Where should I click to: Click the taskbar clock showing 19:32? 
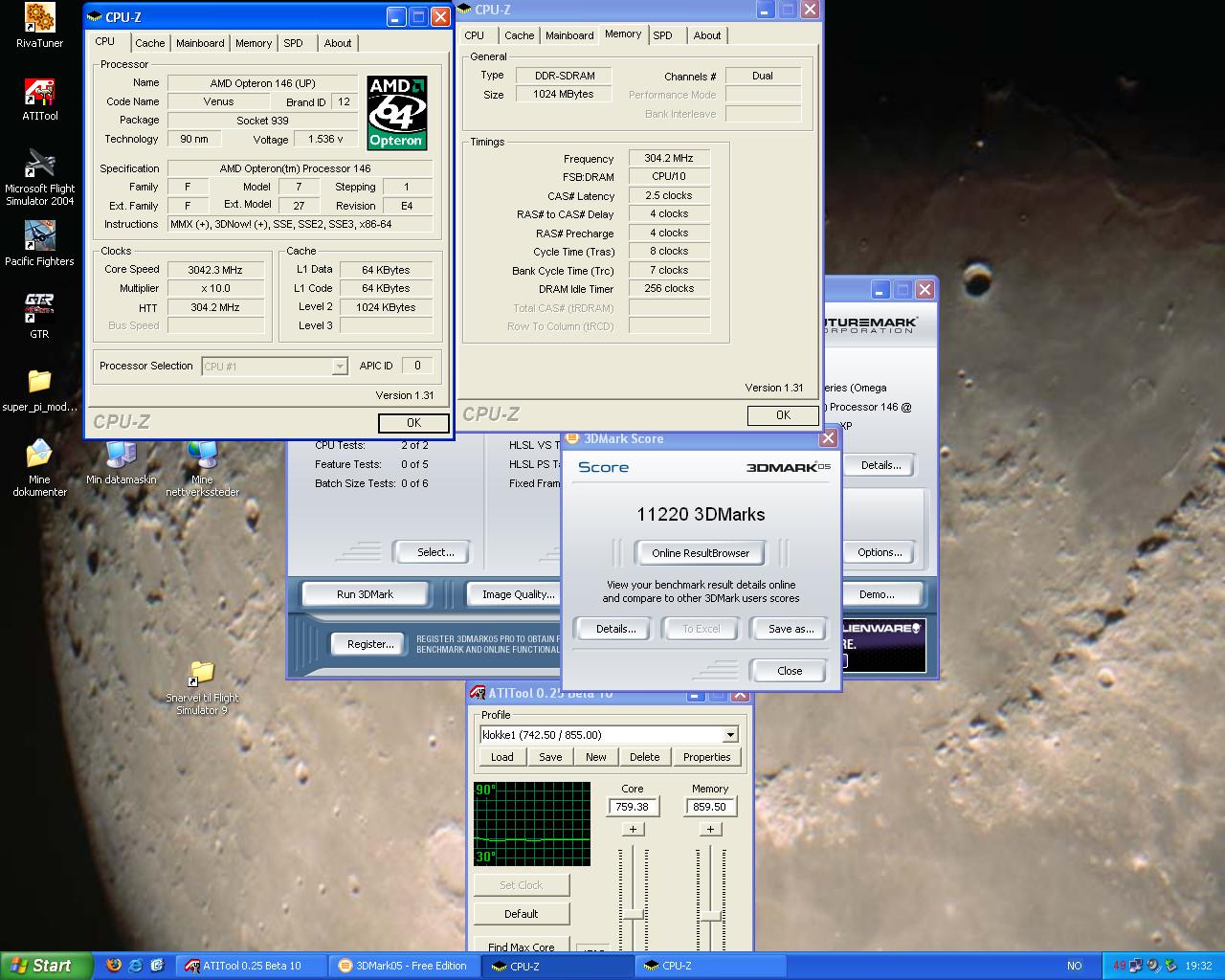coord(1198,966)
